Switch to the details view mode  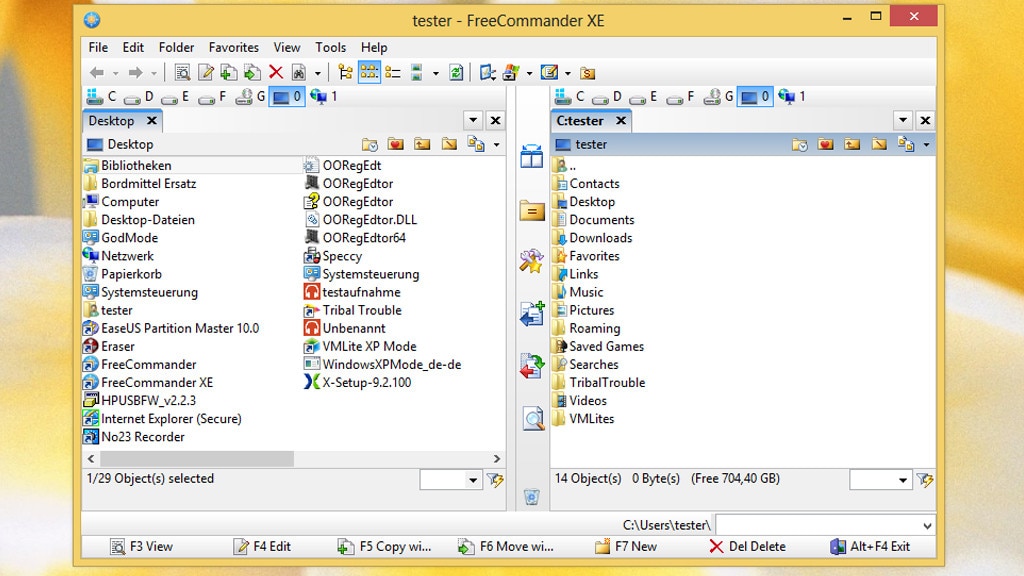coord(393,72)
